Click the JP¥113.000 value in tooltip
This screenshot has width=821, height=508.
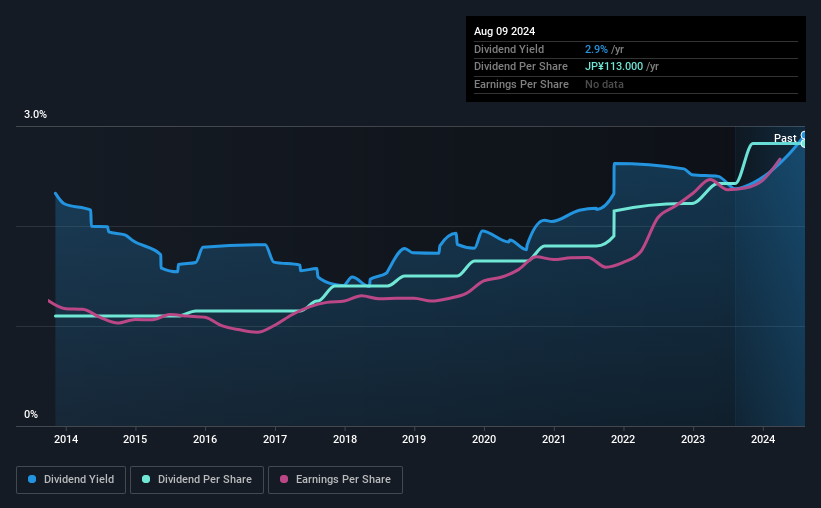(x=614, y=67)
